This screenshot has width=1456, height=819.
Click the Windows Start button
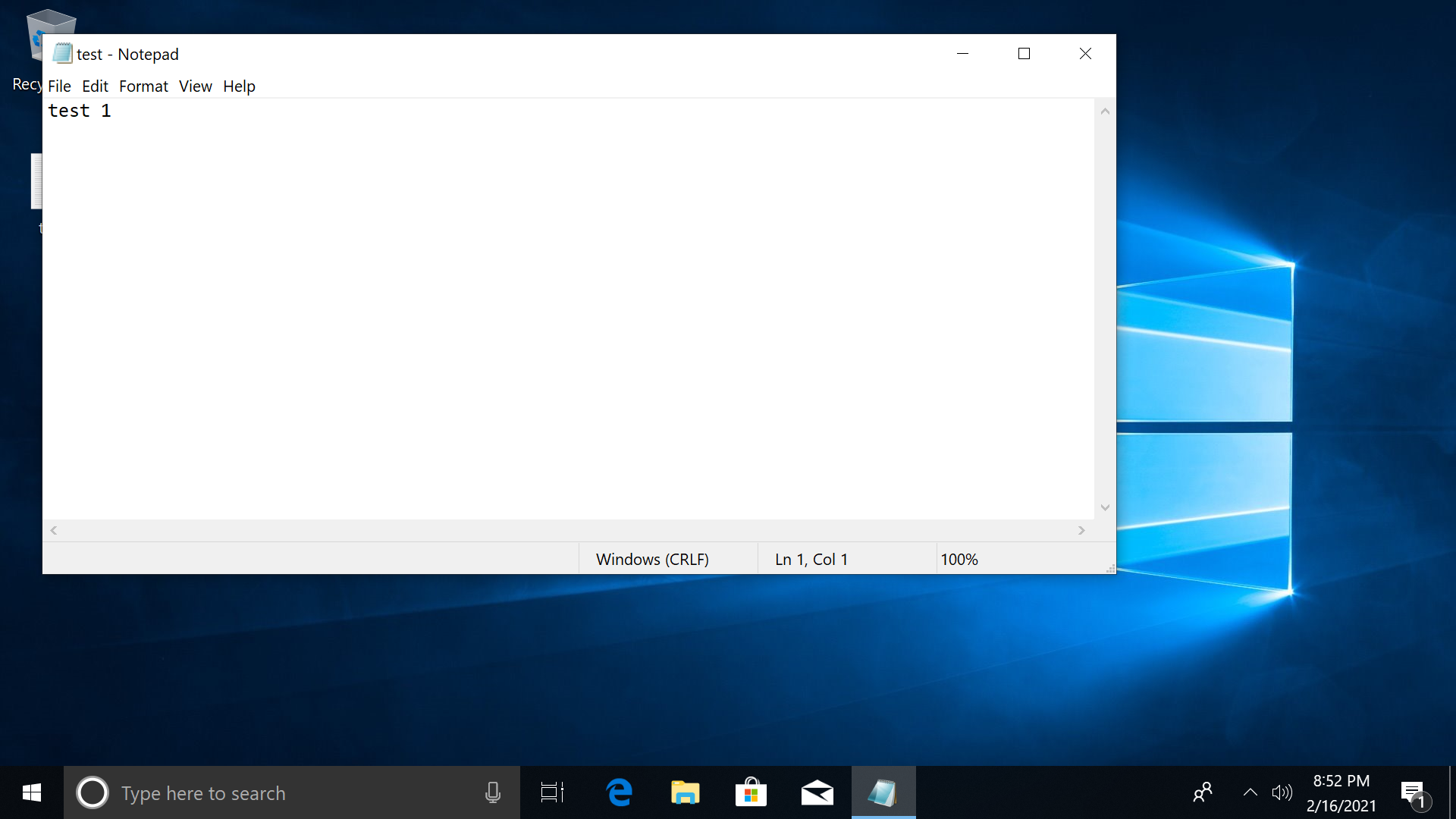[30, 792]
